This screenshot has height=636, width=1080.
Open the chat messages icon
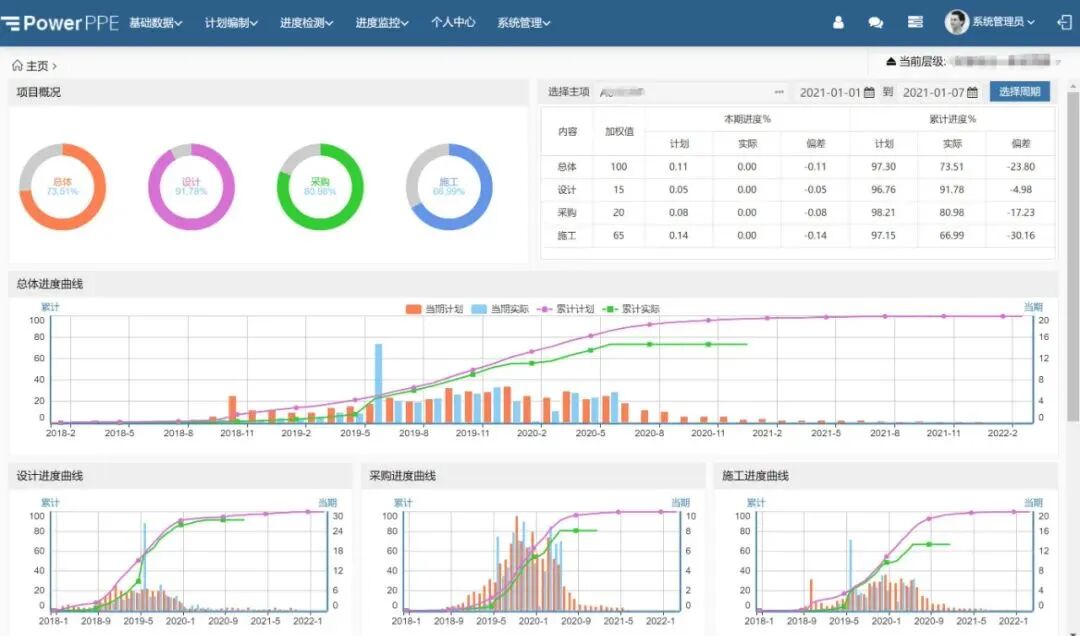click(875, 23)
